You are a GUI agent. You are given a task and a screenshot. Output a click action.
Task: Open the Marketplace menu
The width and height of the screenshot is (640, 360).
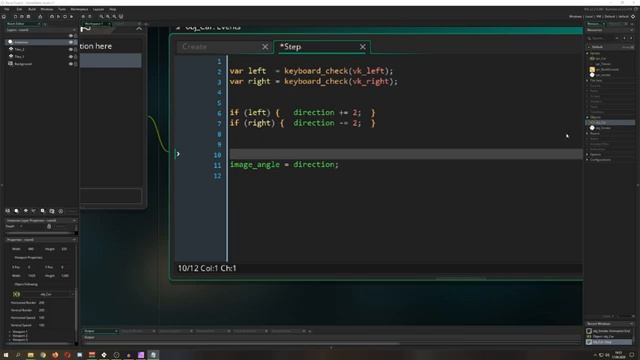point(79,9)
